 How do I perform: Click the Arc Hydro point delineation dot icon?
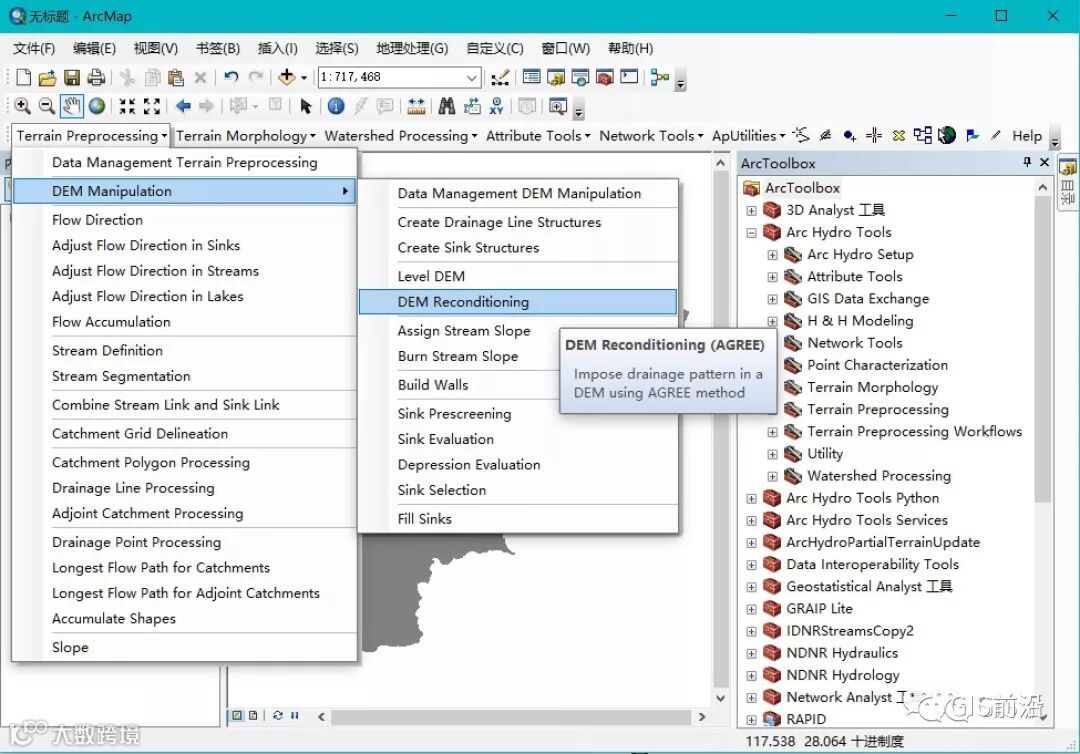(850, 136)
